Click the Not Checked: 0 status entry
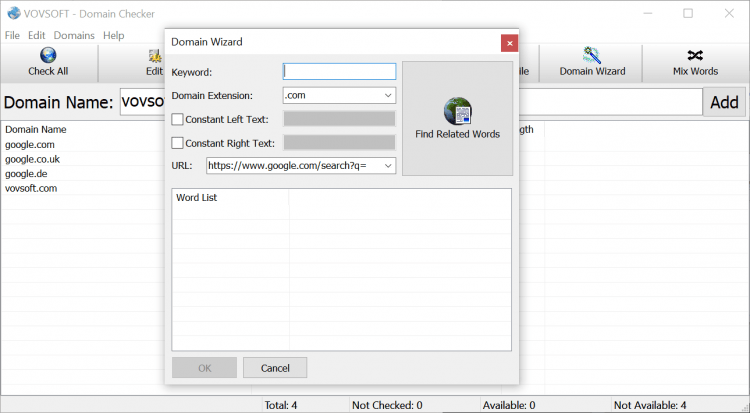Screen dimensions: 750x413 [x=387, y=405]
